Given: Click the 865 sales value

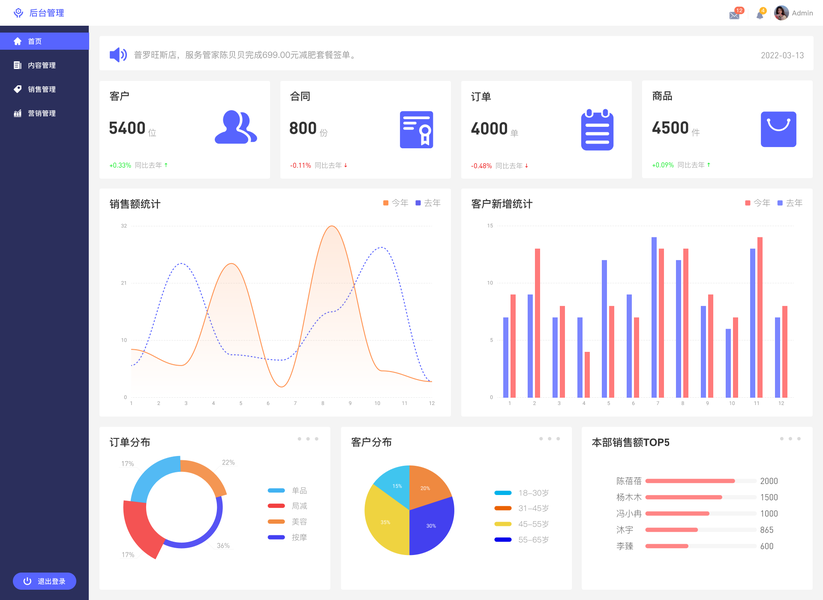Looking at the screenshot, I should [x=767, y=530].
